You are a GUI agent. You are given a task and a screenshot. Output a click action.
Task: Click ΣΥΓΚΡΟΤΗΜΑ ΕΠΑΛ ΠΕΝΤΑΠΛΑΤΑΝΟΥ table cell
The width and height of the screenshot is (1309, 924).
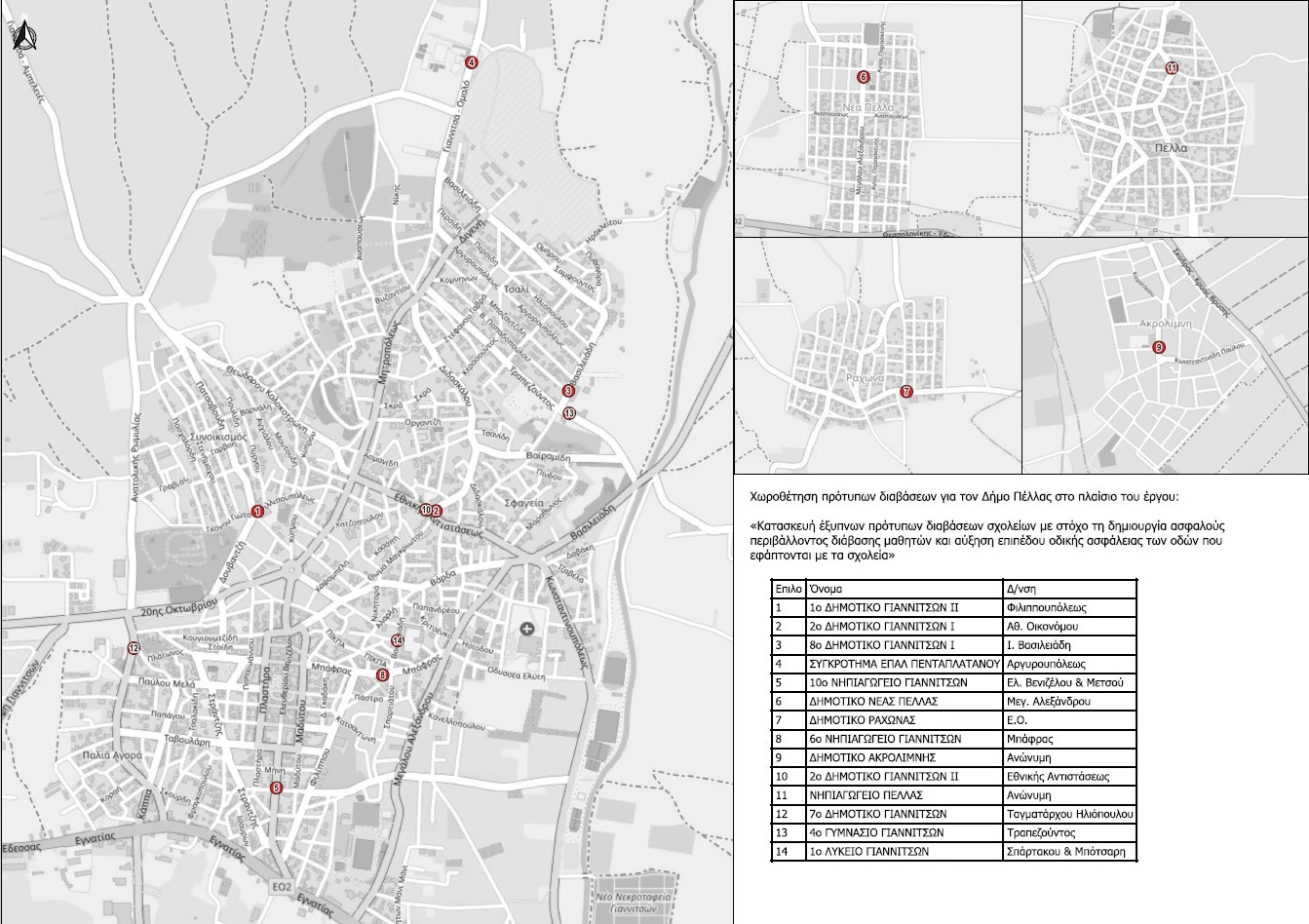(x=904, y=664)
